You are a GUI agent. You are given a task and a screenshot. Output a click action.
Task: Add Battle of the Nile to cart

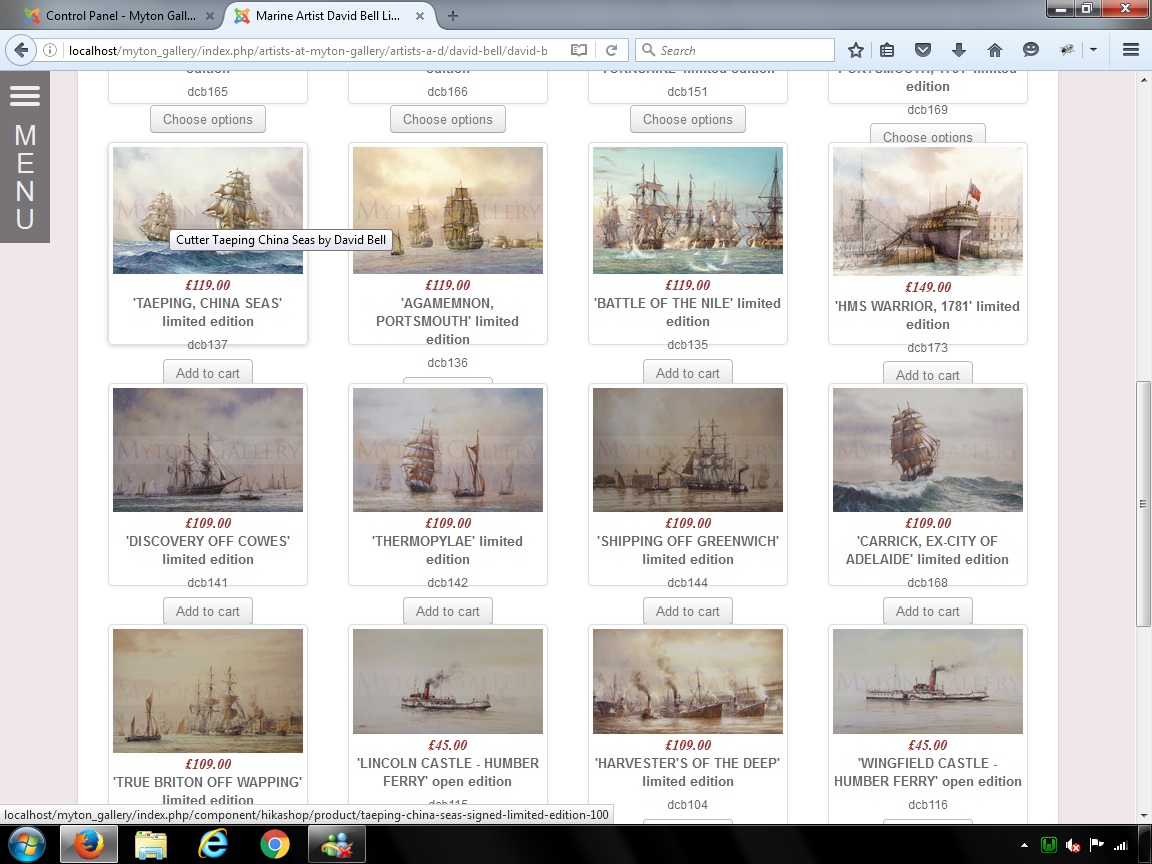tap(688, 372)
